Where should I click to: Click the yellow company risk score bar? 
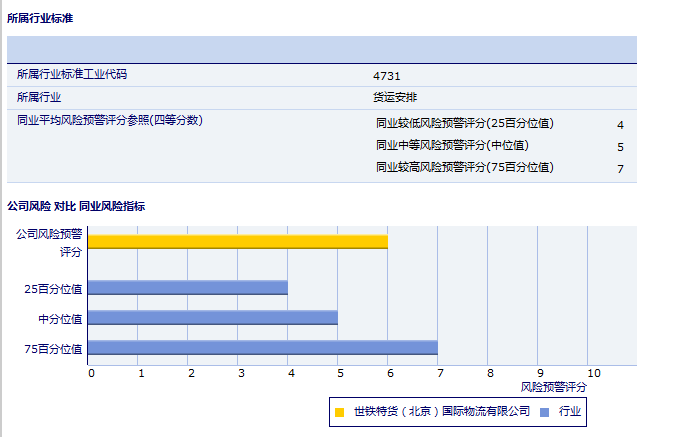237,241
